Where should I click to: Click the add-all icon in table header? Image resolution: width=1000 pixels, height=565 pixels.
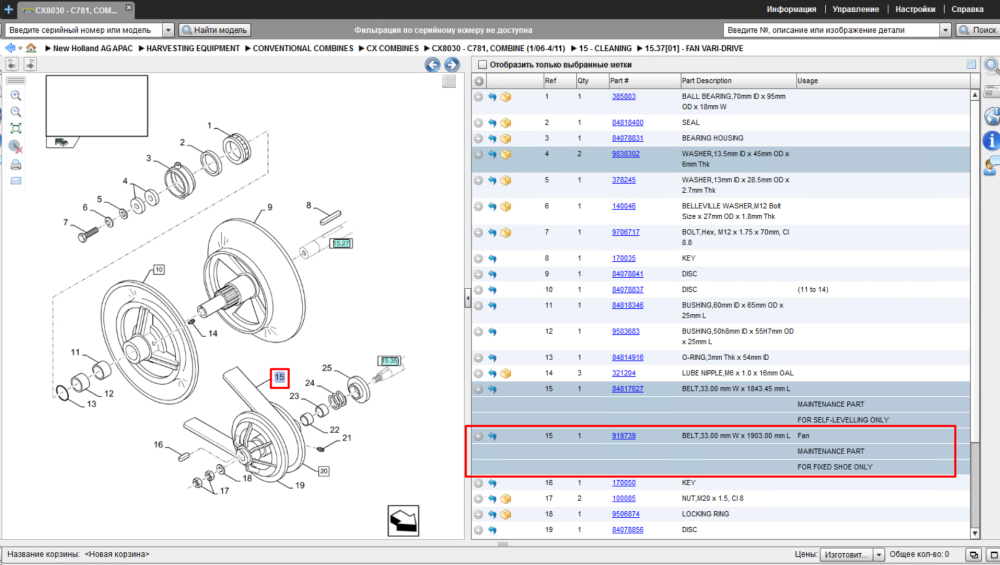pos(479,81)
